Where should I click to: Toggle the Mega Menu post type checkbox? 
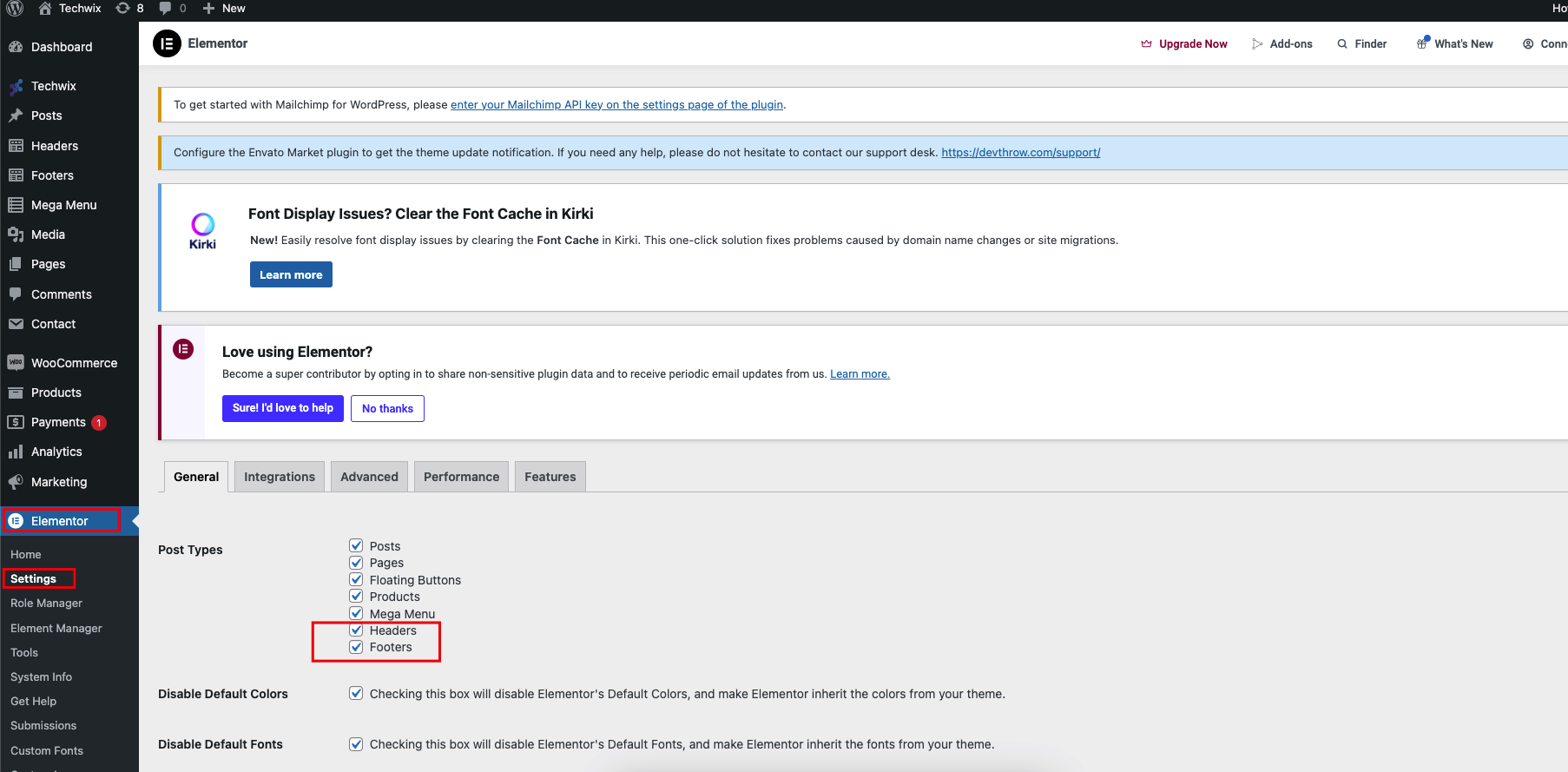[356, 613]
